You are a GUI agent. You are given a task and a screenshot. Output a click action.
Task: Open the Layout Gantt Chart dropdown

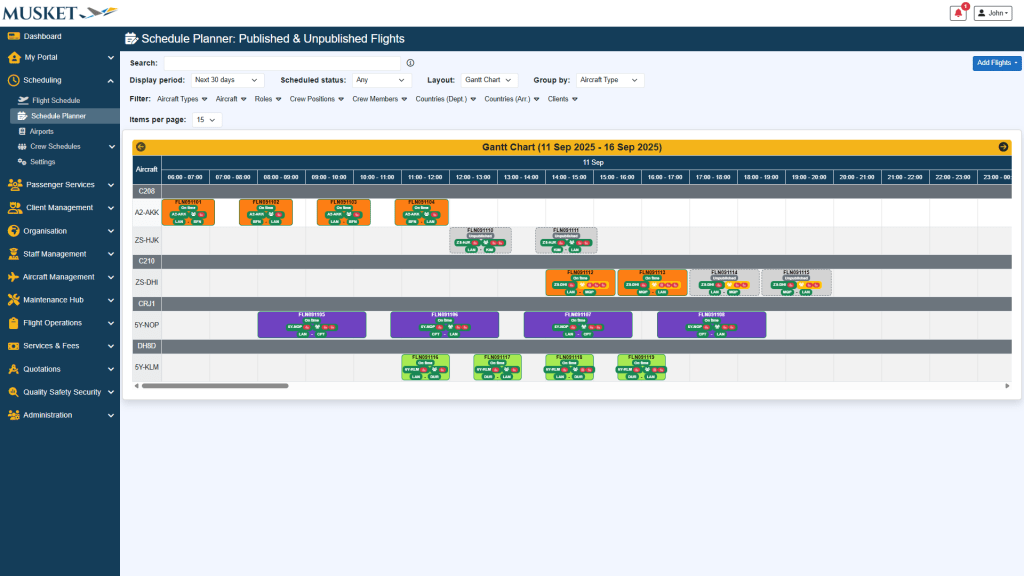click(x=489, y=80)
